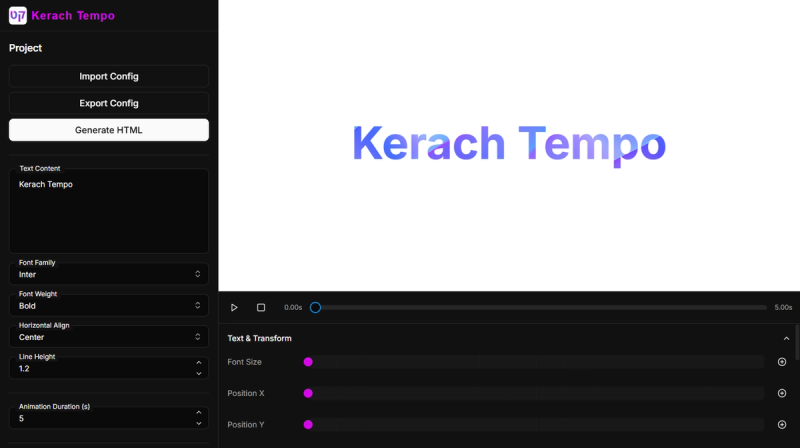Screen dimensions: 800x448
Task: Click the Kerach Tempo logo icon
Action: point(18,15)
